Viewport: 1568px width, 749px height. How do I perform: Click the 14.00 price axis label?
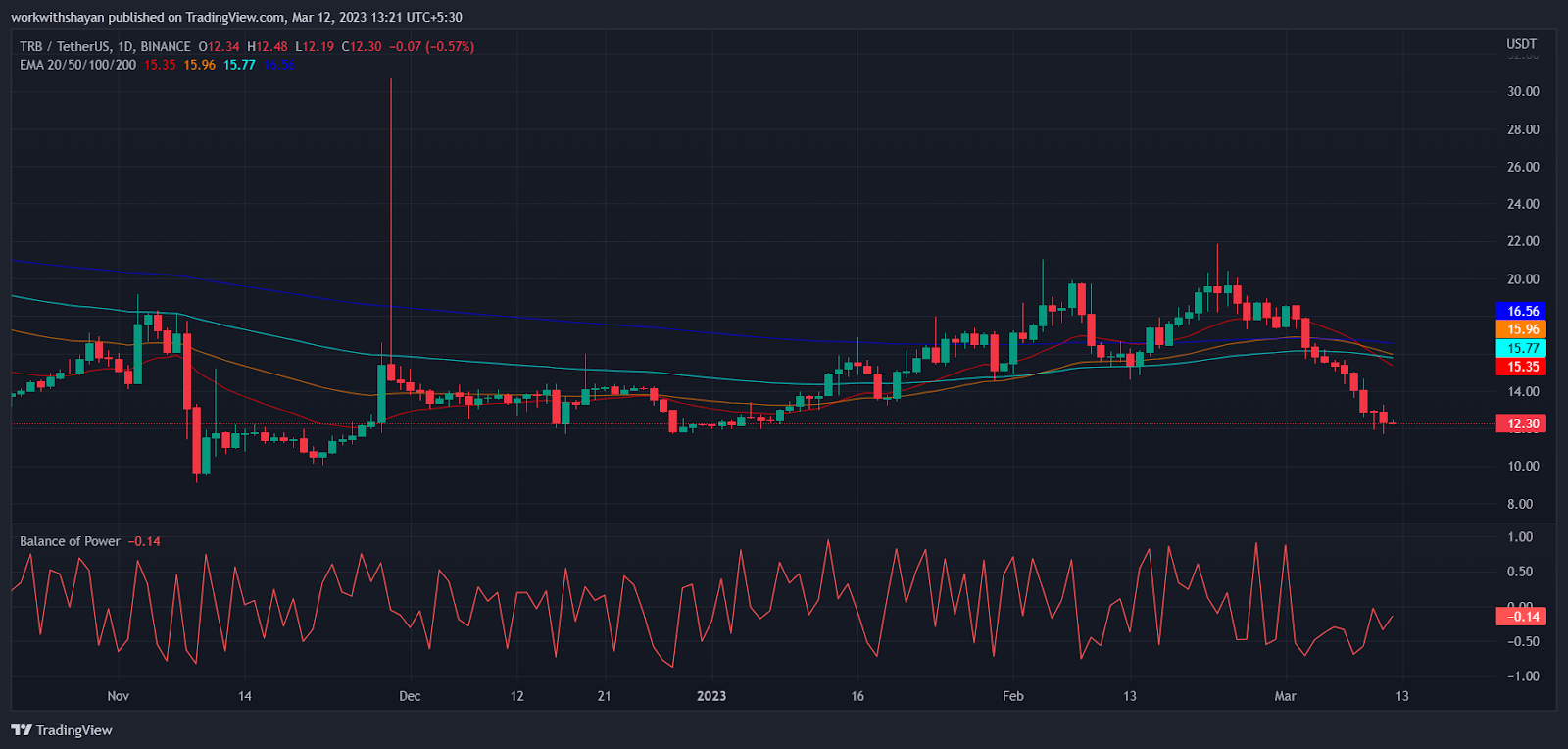(x=1523, y=391)
